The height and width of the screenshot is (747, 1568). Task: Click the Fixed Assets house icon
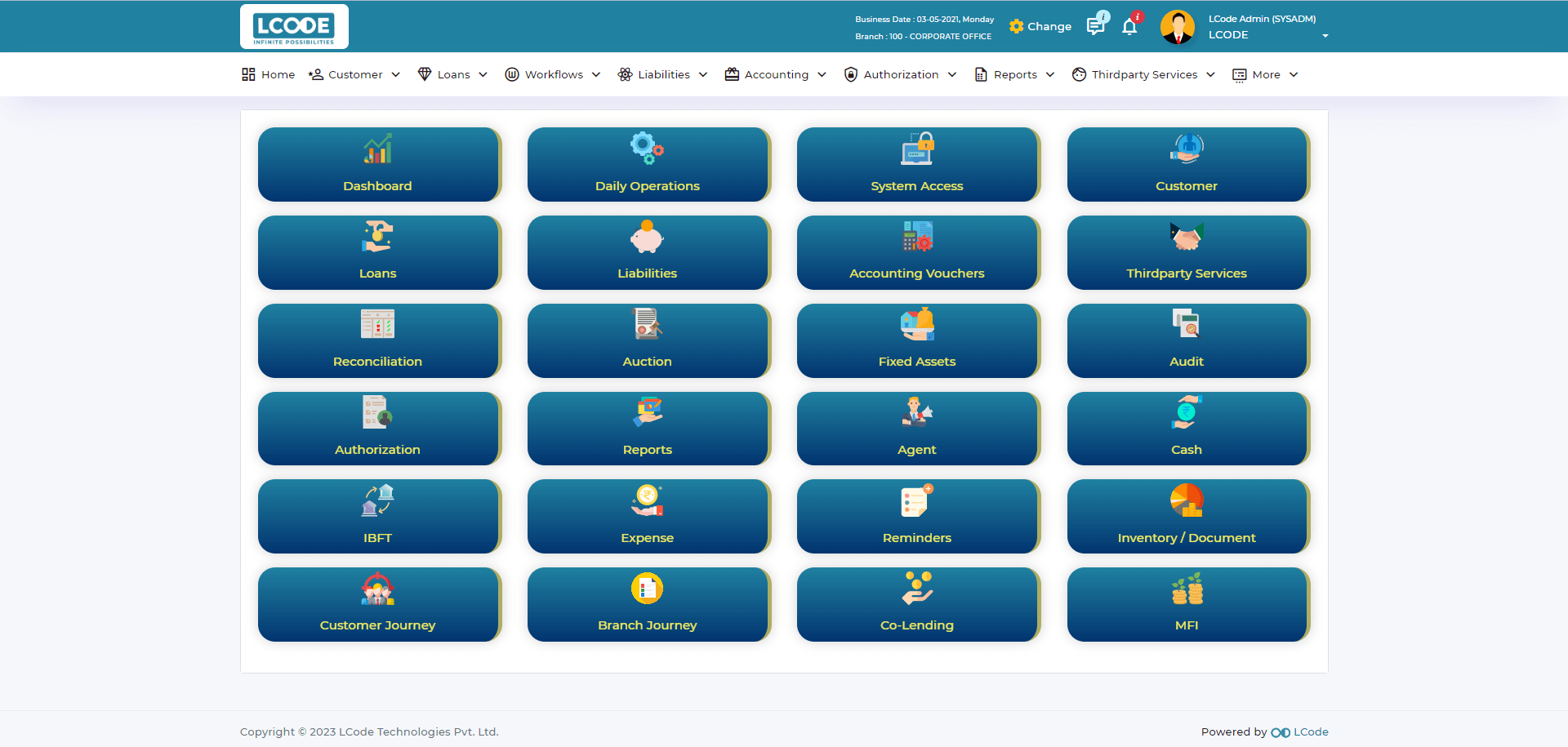(917, 324)
